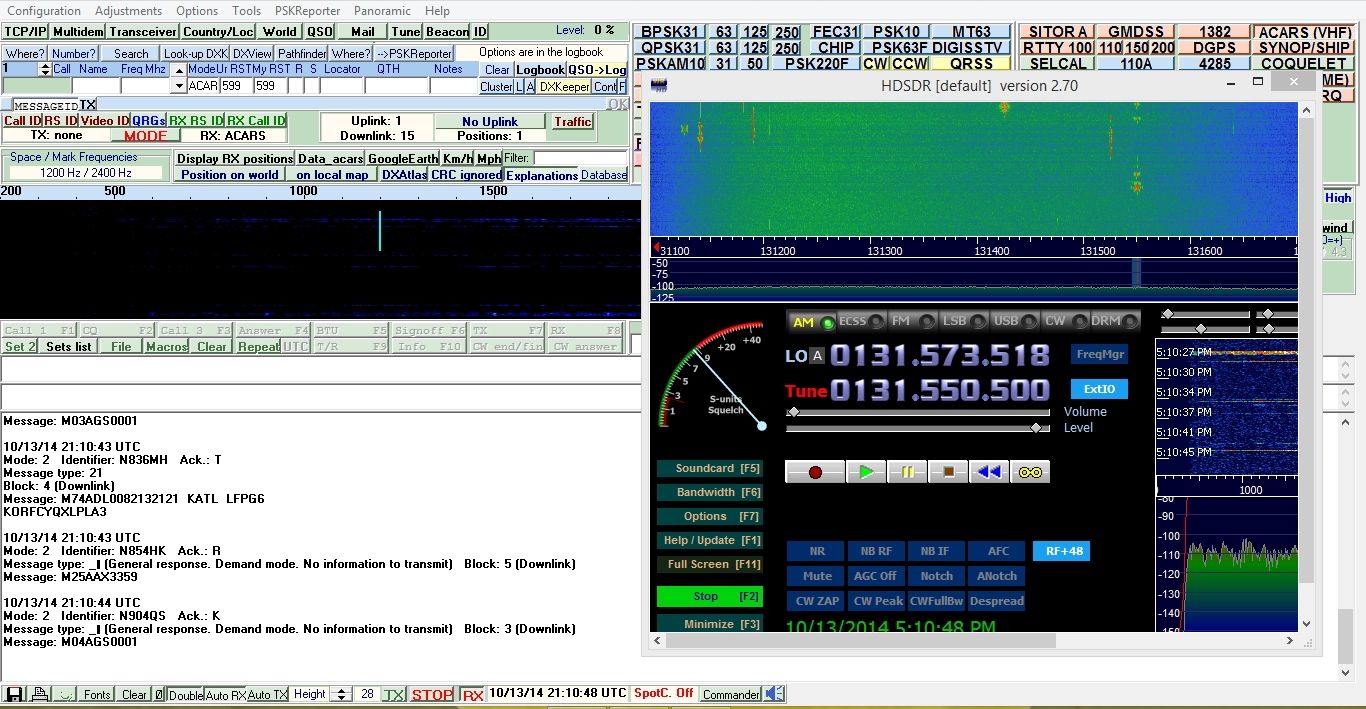This screenshot has width=1366, height=709.
Task: Click the RX icon in status bar
Action: [472, 694]
